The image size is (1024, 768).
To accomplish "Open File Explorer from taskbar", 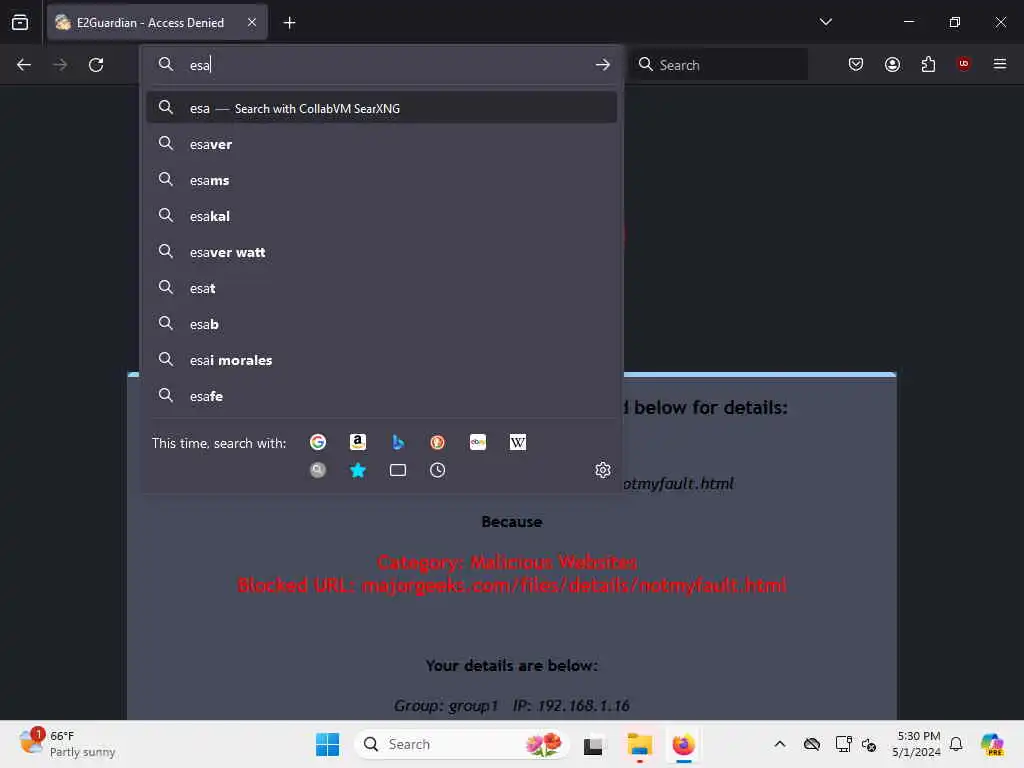I will click(x=639, y=744).
